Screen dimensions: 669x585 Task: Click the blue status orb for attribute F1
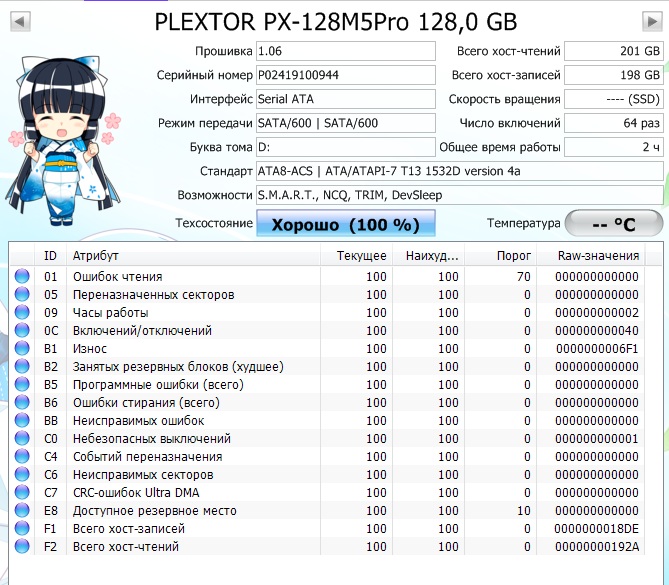pyautogui.click(x=22, y=528)
